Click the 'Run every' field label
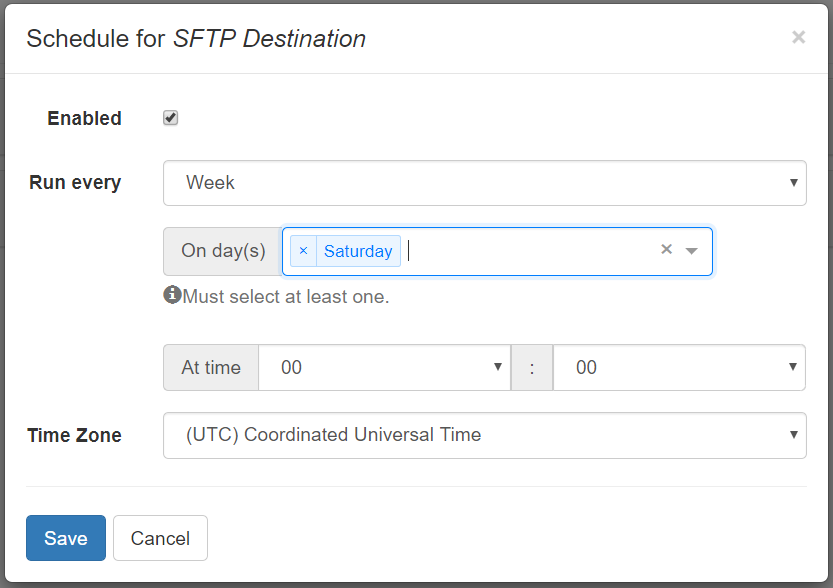Viewport: 833px width, 588px height. click(x=75, y=183)
